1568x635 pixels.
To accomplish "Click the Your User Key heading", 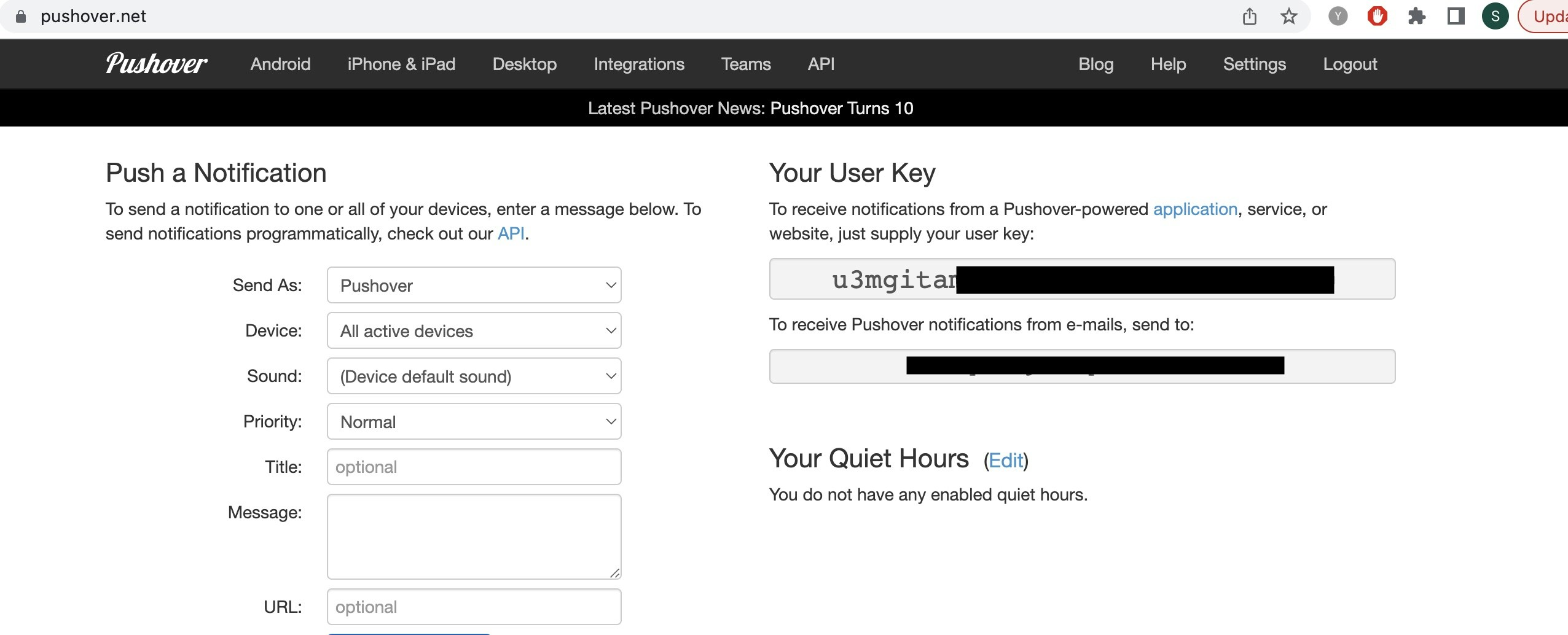I will click(852, 173).
